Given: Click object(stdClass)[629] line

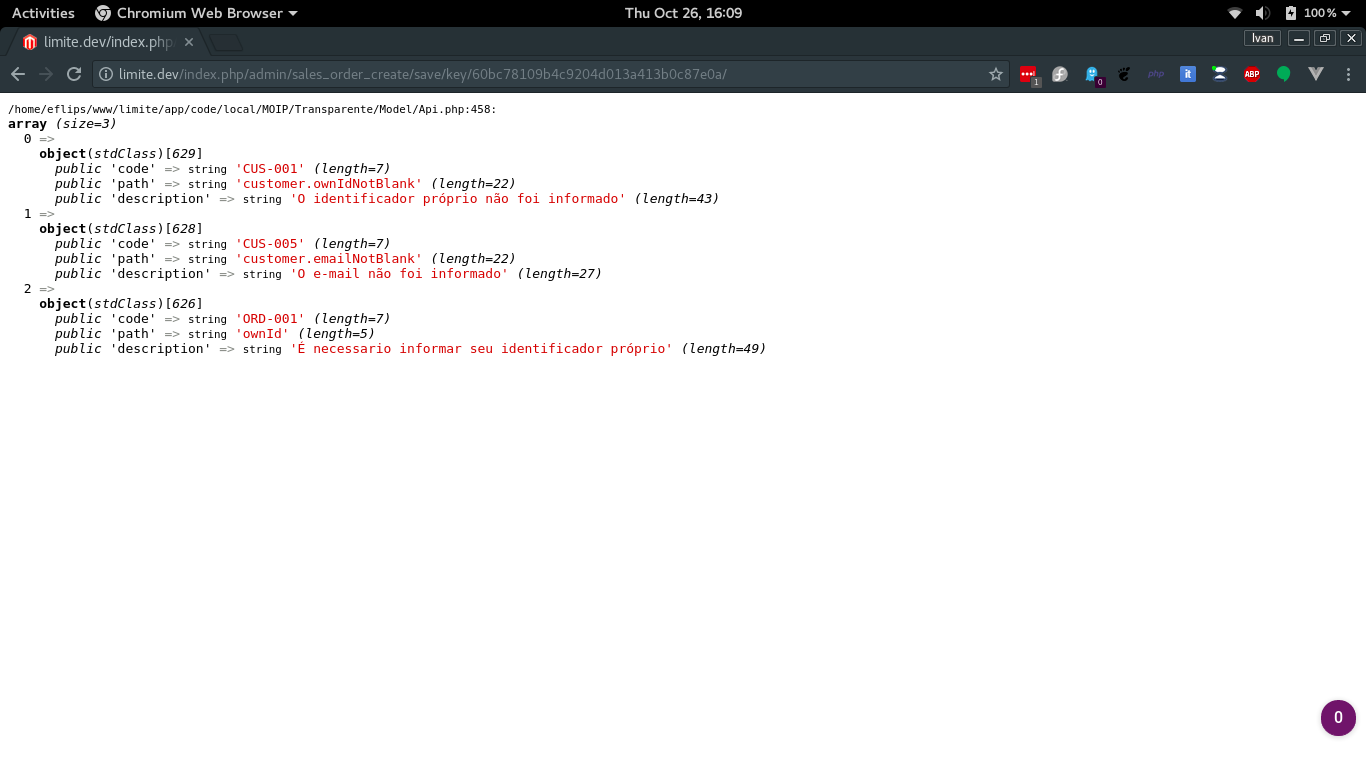Looking at the screenshot, I should click(x=121, y=154).
